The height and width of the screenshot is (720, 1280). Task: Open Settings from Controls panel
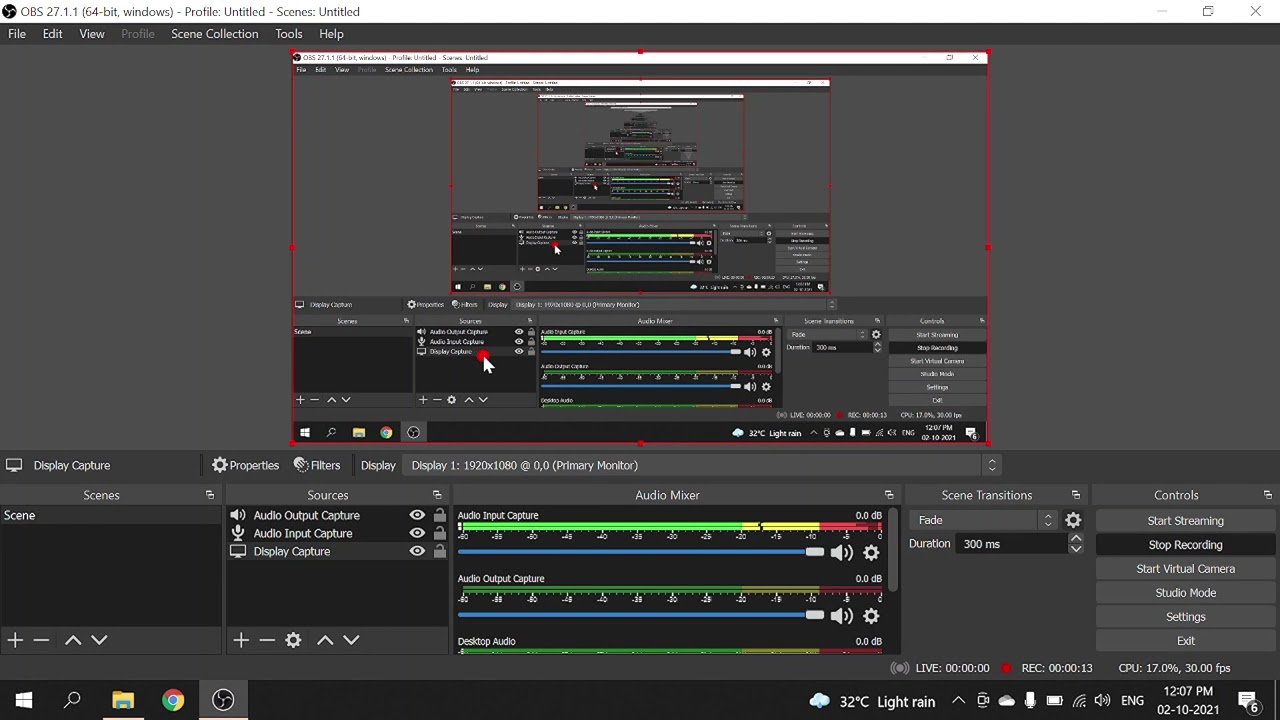pos(1185,617)
